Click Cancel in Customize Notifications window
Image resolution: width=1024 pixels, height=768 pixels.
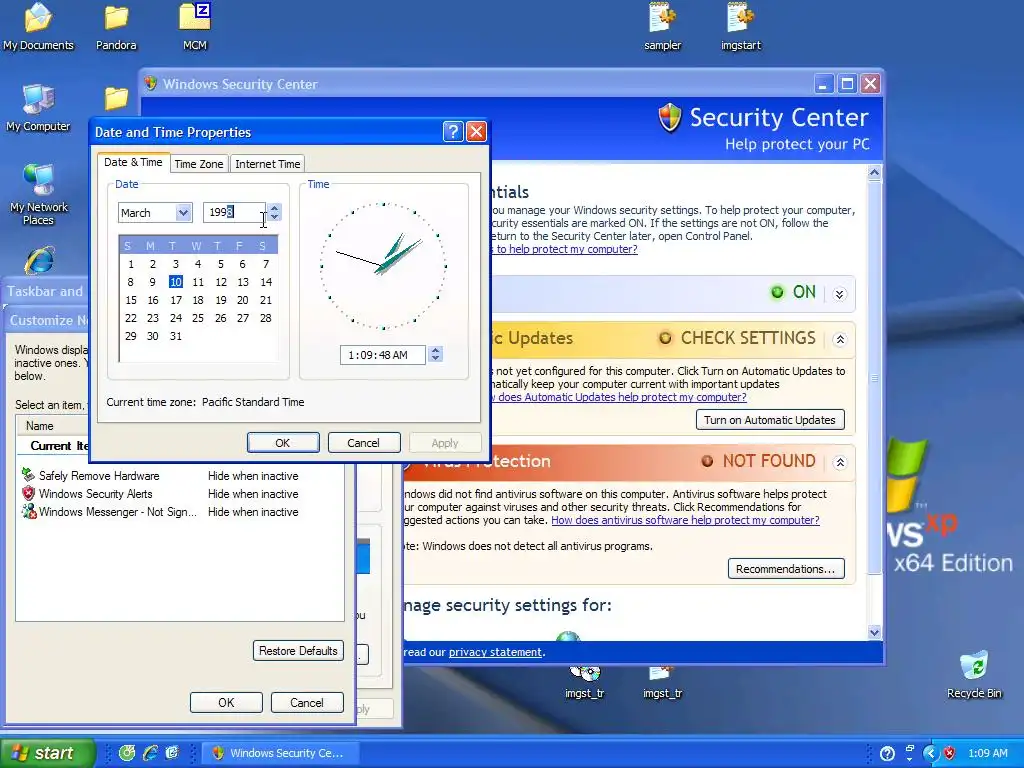click(307, 703)
